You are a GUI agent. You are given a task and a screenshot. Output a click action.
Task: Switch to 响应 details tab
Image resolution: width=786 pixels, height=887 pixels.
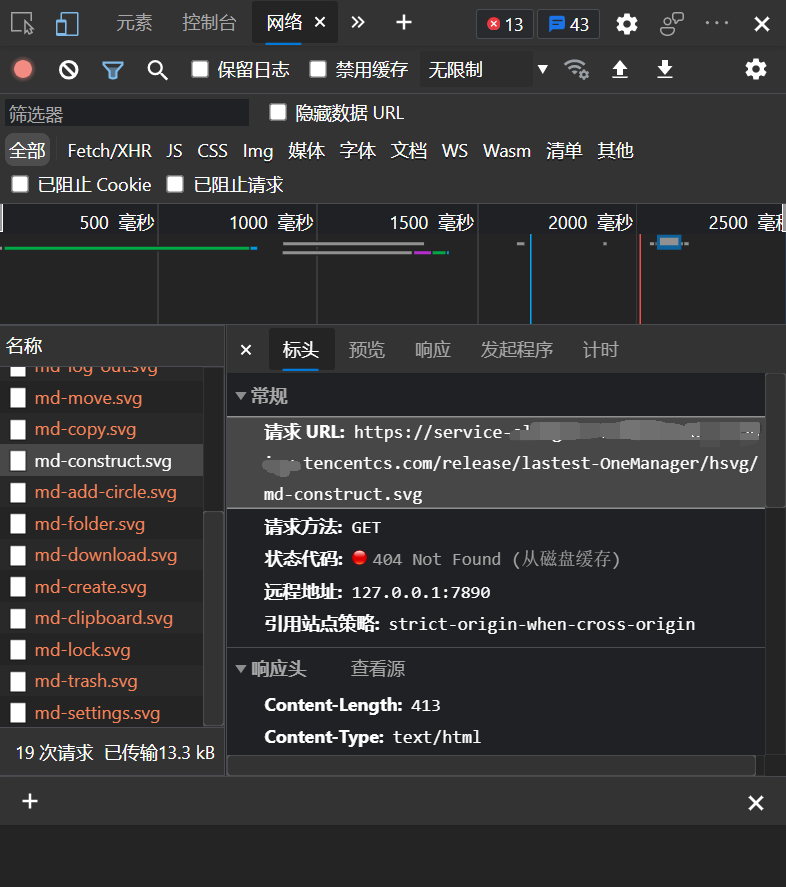[x=433, y=350]
